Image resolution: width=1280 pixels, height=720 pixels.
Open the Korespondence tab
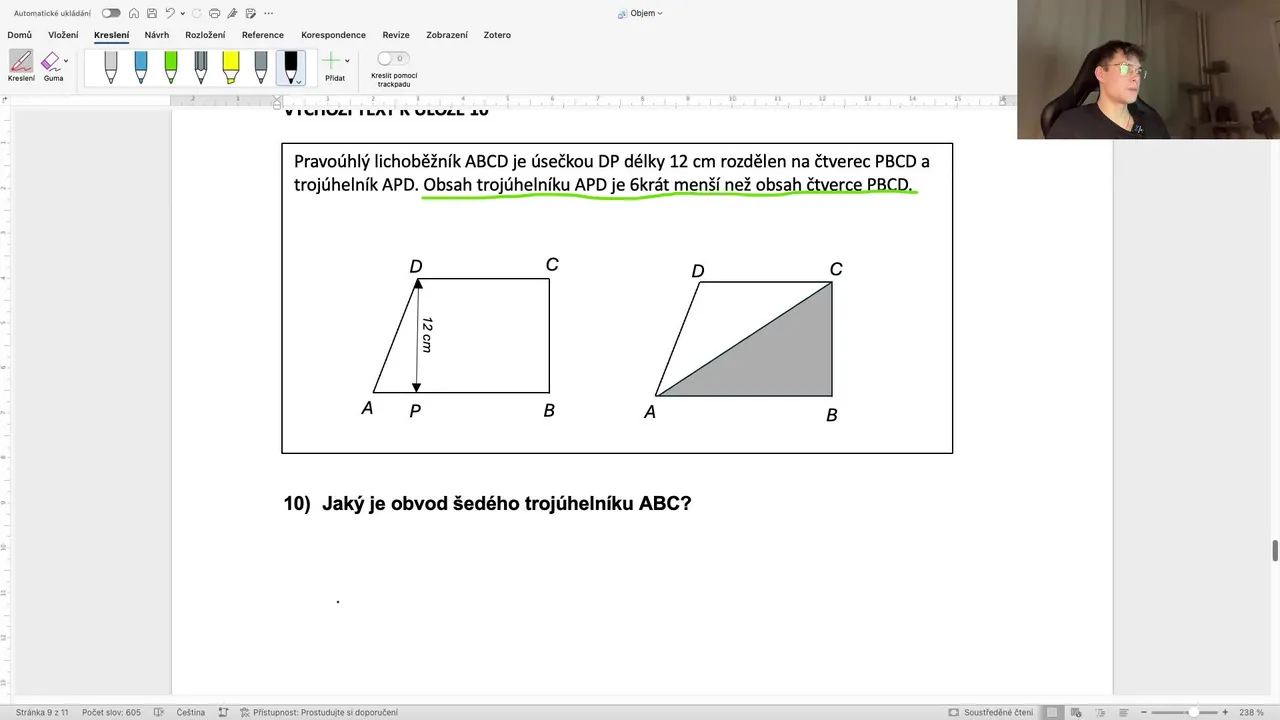tap(333, 35)
